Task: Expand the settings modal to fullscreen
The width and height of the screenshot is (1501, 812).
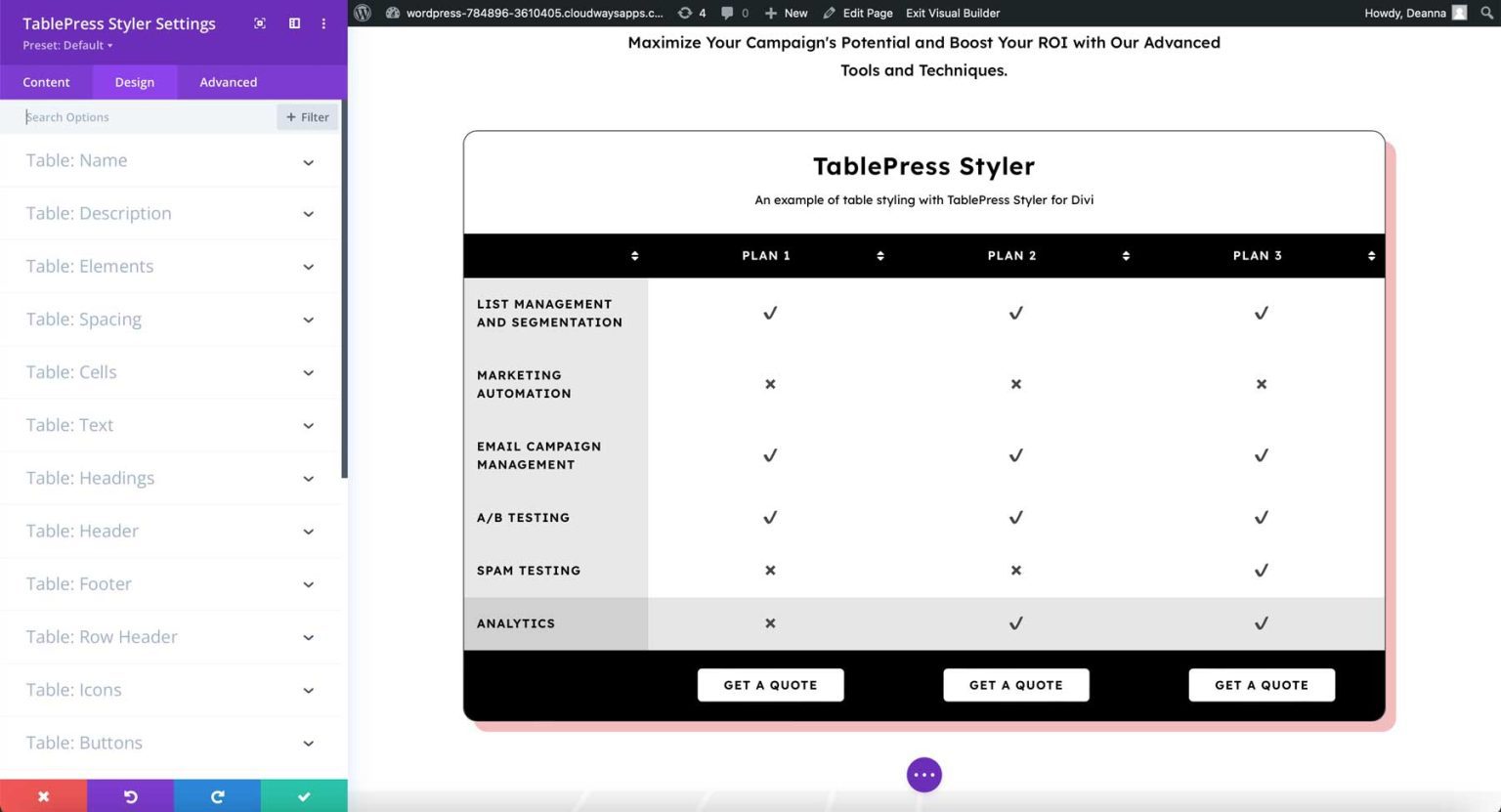Action: pyautogui.click(x=260, y=22)
